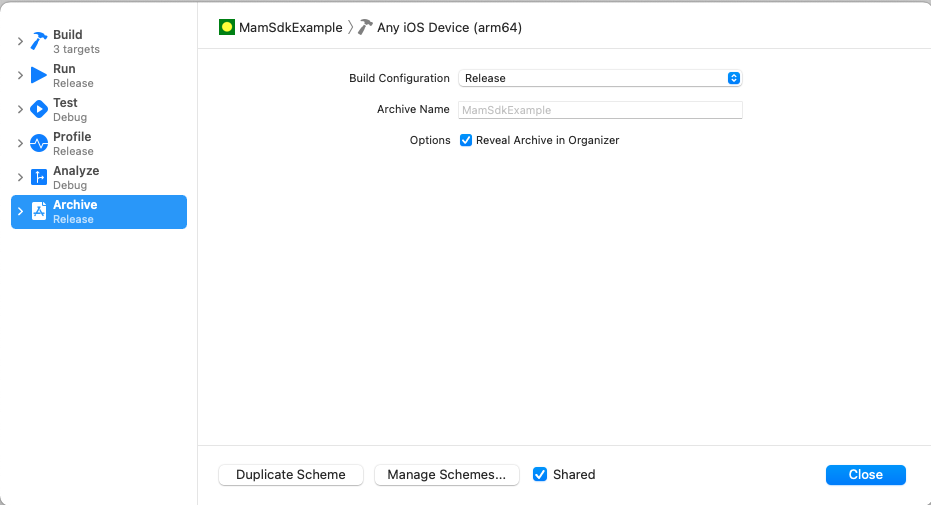The height and width of the screenshot is (505, 931).
Task: Click the Run play icon
Action: [x=39, y=75]
